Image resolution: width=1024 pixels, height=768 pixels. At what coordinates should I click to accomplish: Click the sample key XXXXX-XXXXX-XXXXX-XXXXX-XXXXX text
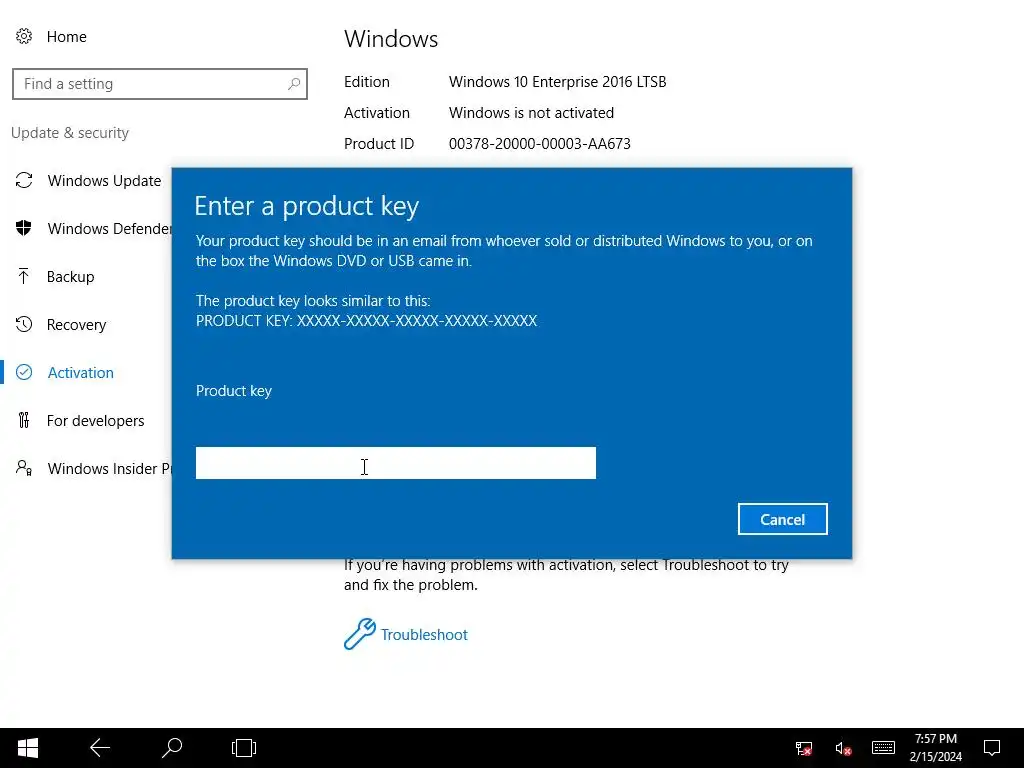417,321
